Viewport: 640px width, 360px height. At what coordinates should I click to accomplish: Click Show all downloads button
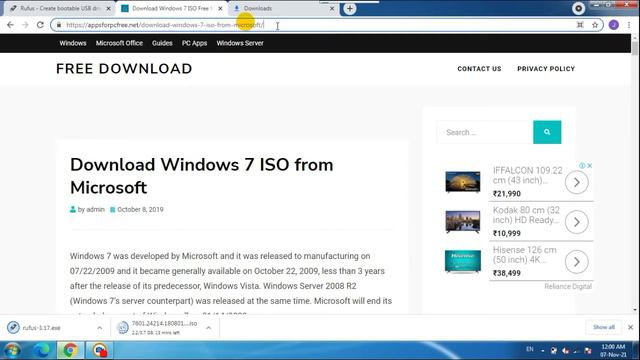[604, 327]
